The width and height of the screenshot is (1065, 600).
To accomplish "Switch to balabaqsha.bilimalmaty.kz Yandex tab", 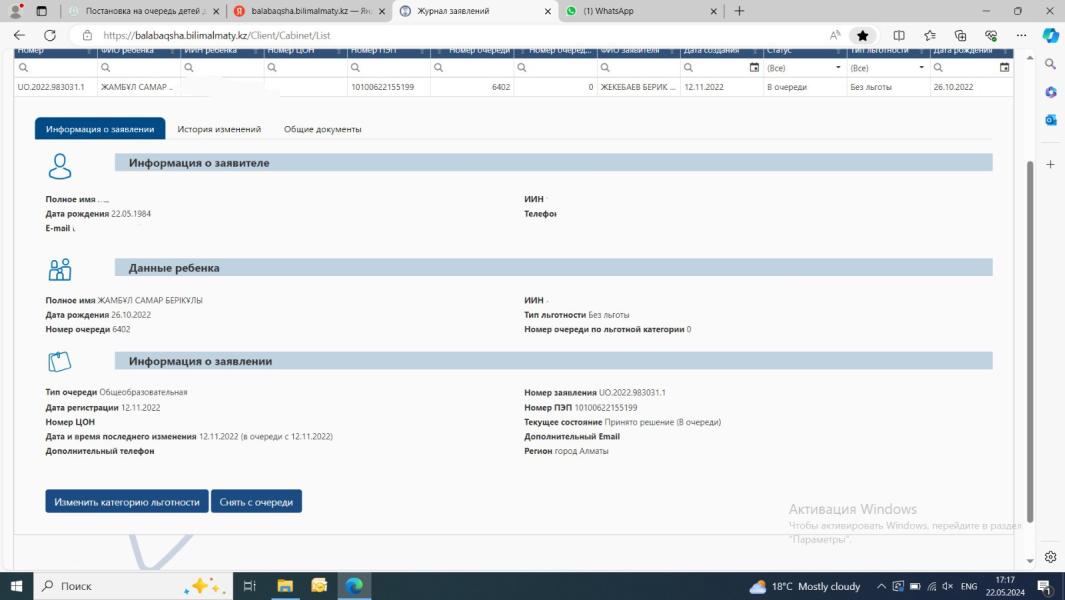I will (x=309, y=11).
